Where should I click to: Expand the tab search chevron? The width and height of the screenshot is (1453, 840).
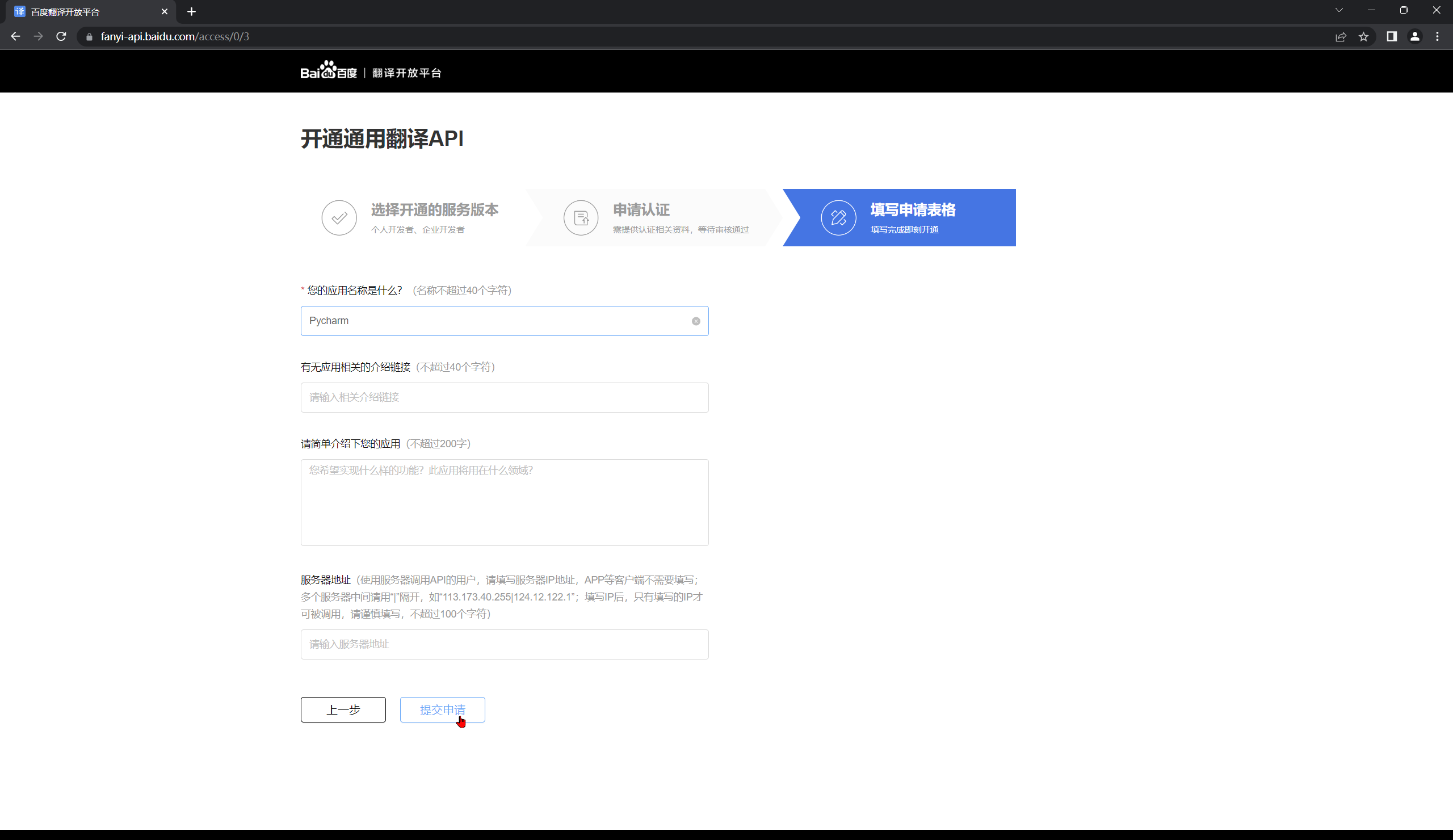tap(1339, 10)
